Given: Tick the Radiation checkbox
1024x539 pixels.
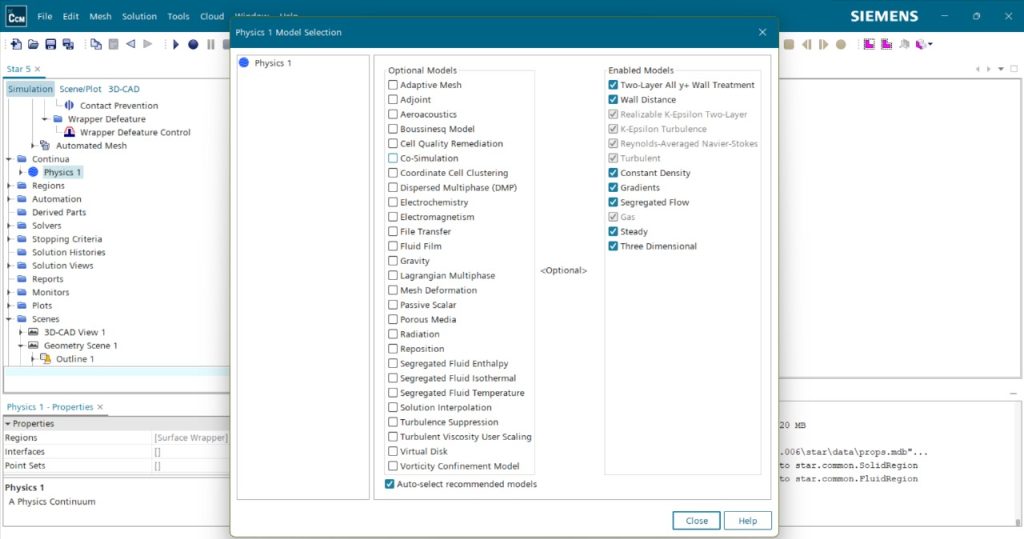Looking at the screenshot, I should (393, 334).
